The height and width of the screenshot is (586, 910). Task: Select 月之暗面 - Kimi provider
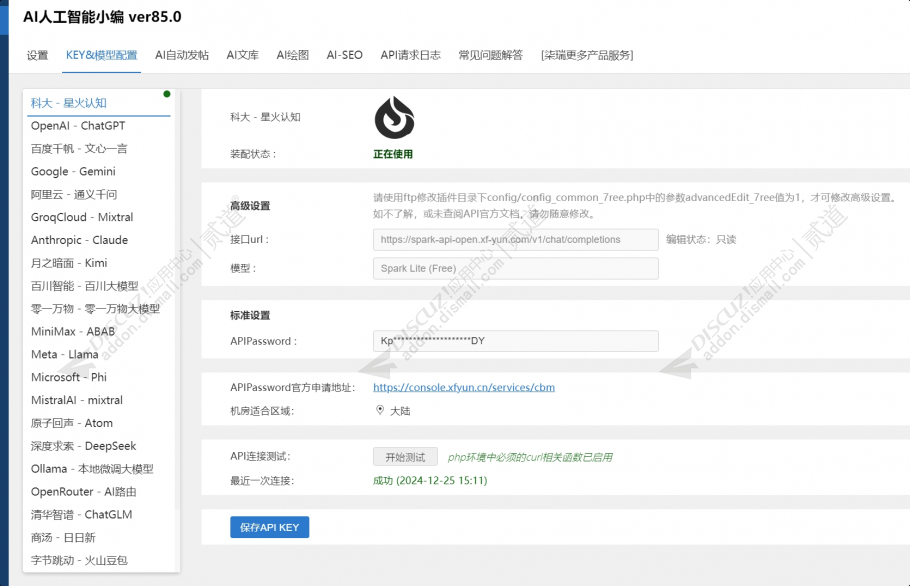click(x=69, y=263)
